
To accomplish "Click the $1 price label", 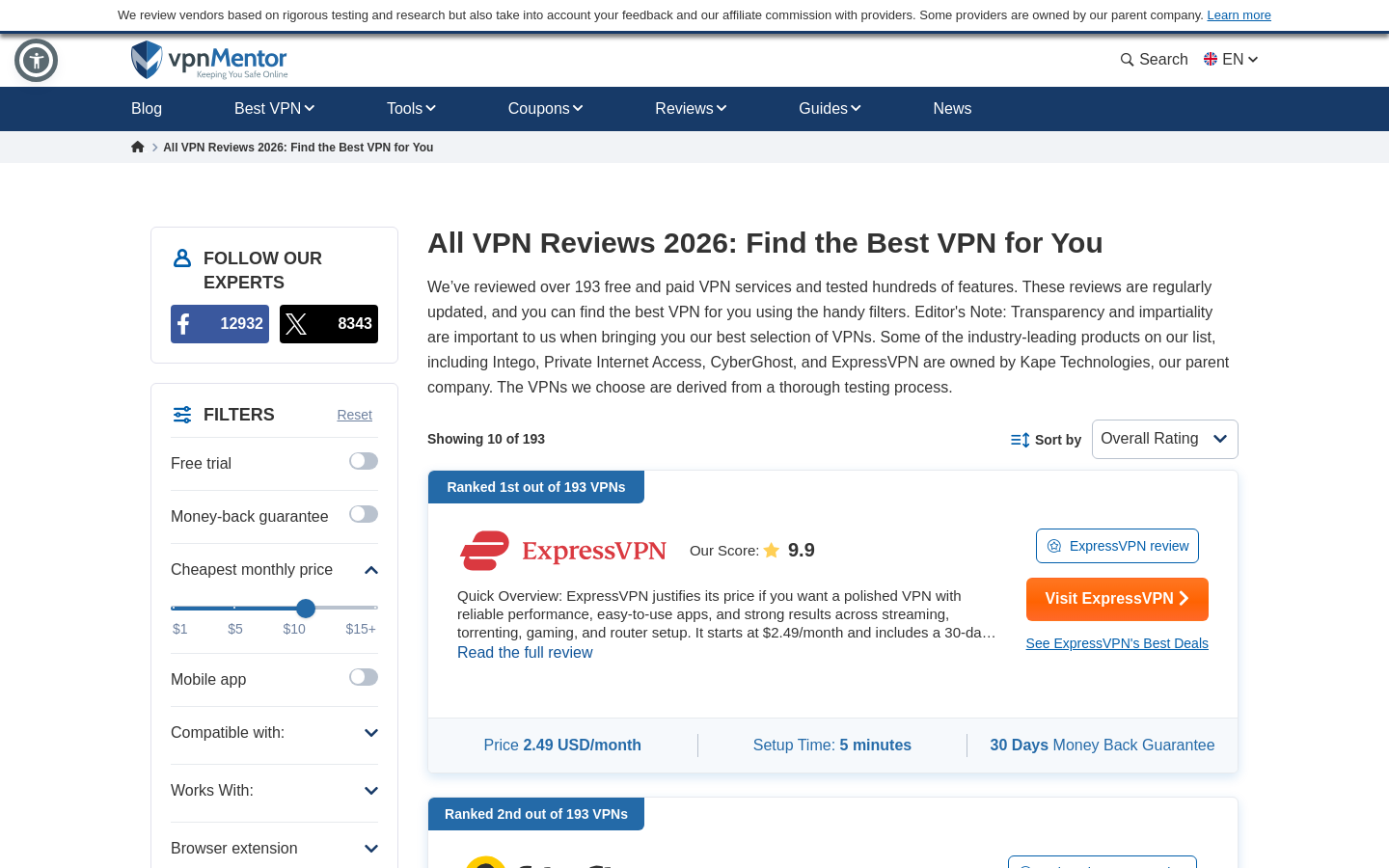I will click(180, 629).
